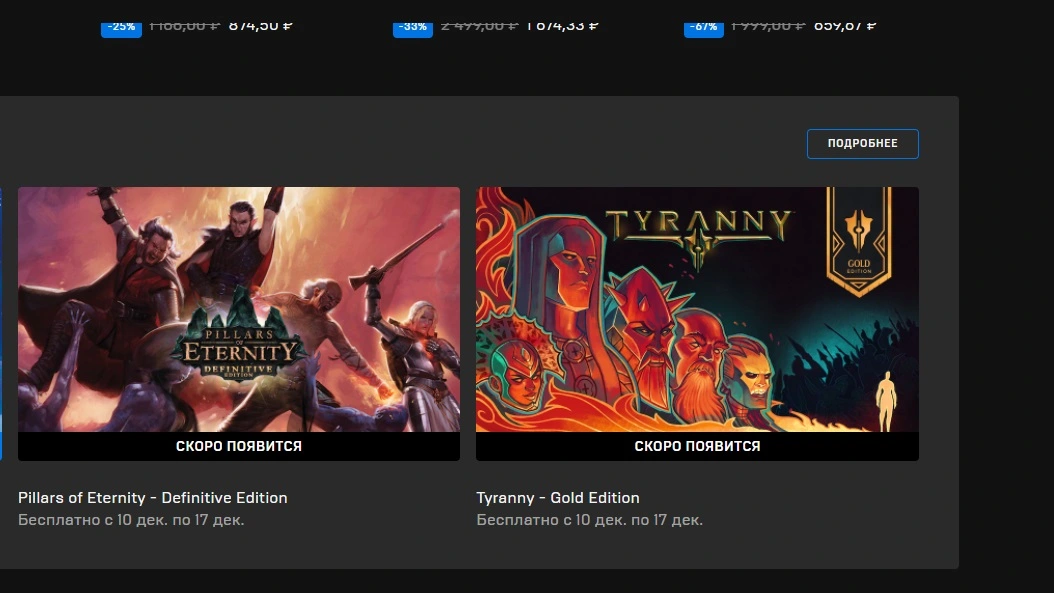
Task: Click the ПОДРОБНЕЕ button
Action: point(862,144)
